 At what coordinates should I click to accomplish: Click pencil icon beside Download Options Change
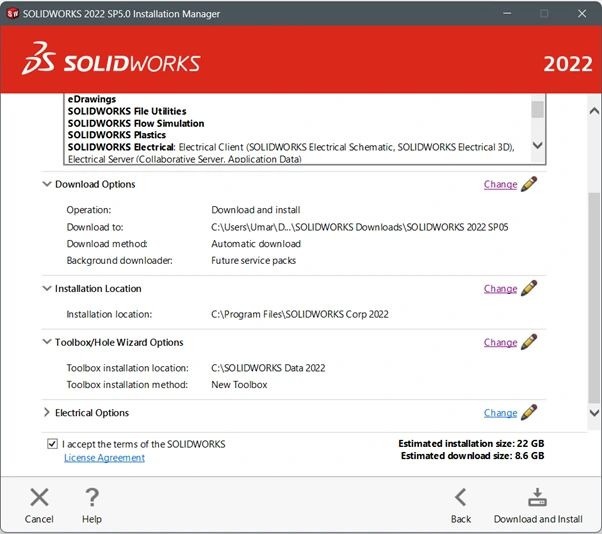529,184
